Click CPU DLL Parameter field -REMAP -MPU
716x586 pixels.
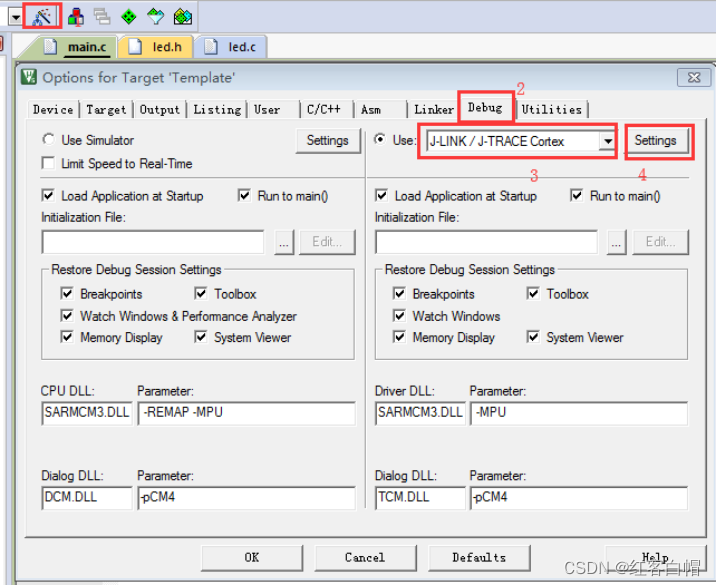[x=247, y=413]
